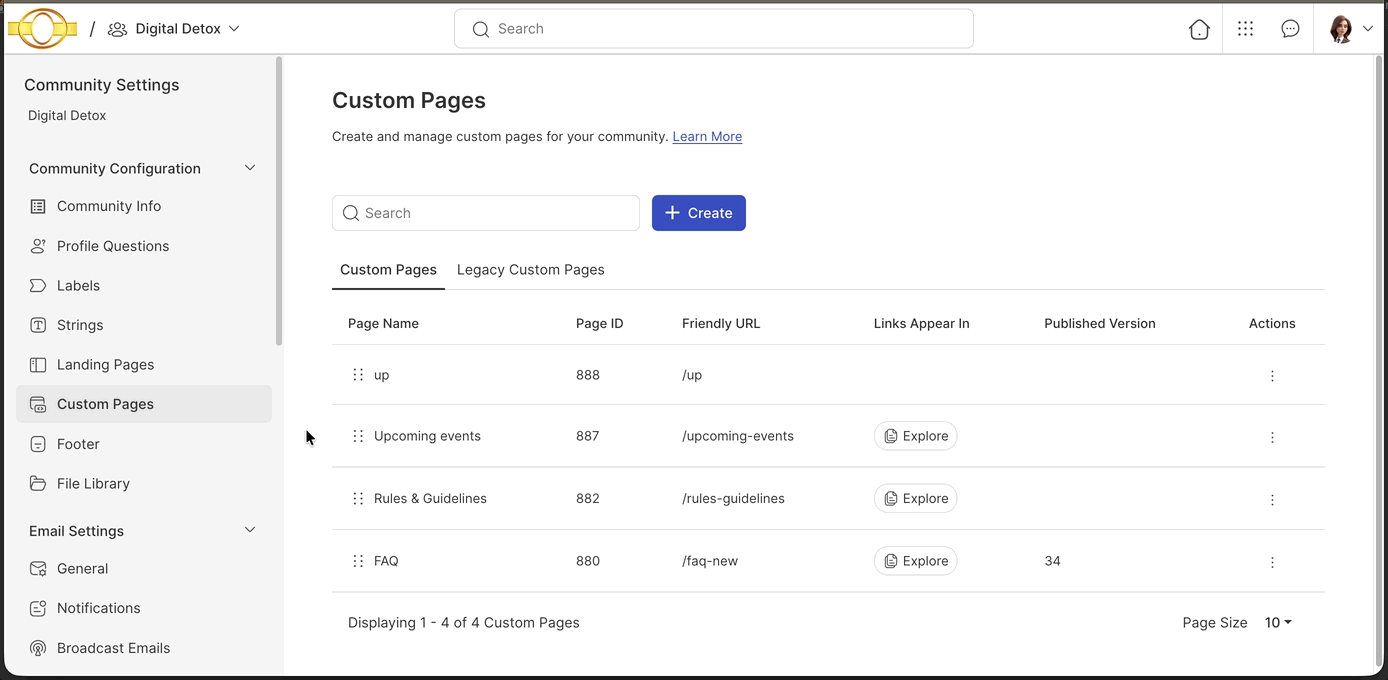This screenshot has height=680, width=1388.
Task: Collapse the Email Settings section
Action: pos(249,530)
